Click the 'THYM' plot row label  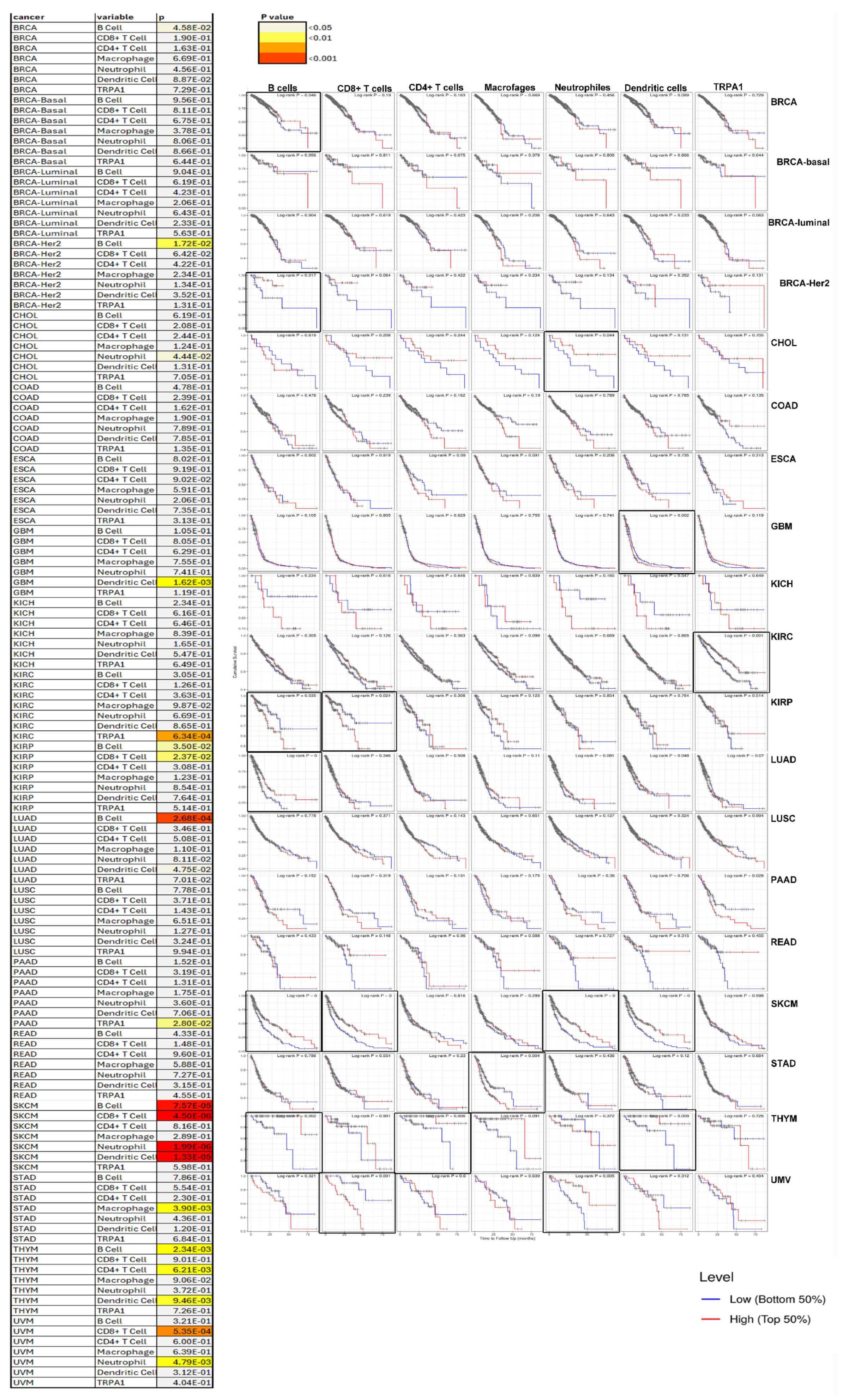[x=784, y=1118]
